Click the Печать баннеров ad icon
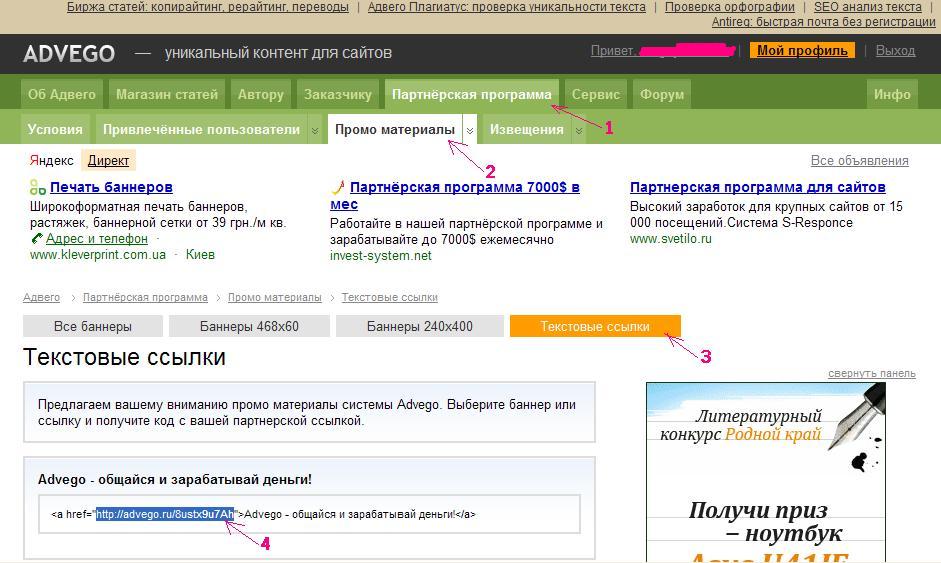 click(37, 187)
